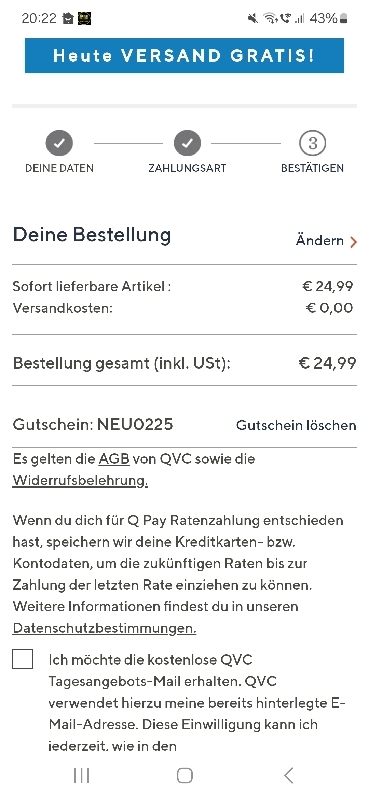The image size is (369, 800).
Task: Tap the Android home button
Action: point(184,775)
